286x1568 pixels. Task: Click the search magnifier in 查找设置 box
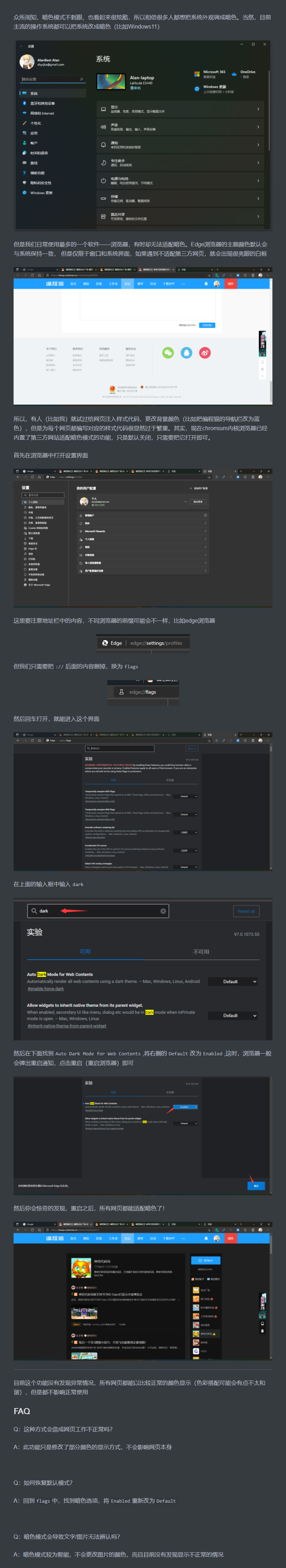(82, 79)
